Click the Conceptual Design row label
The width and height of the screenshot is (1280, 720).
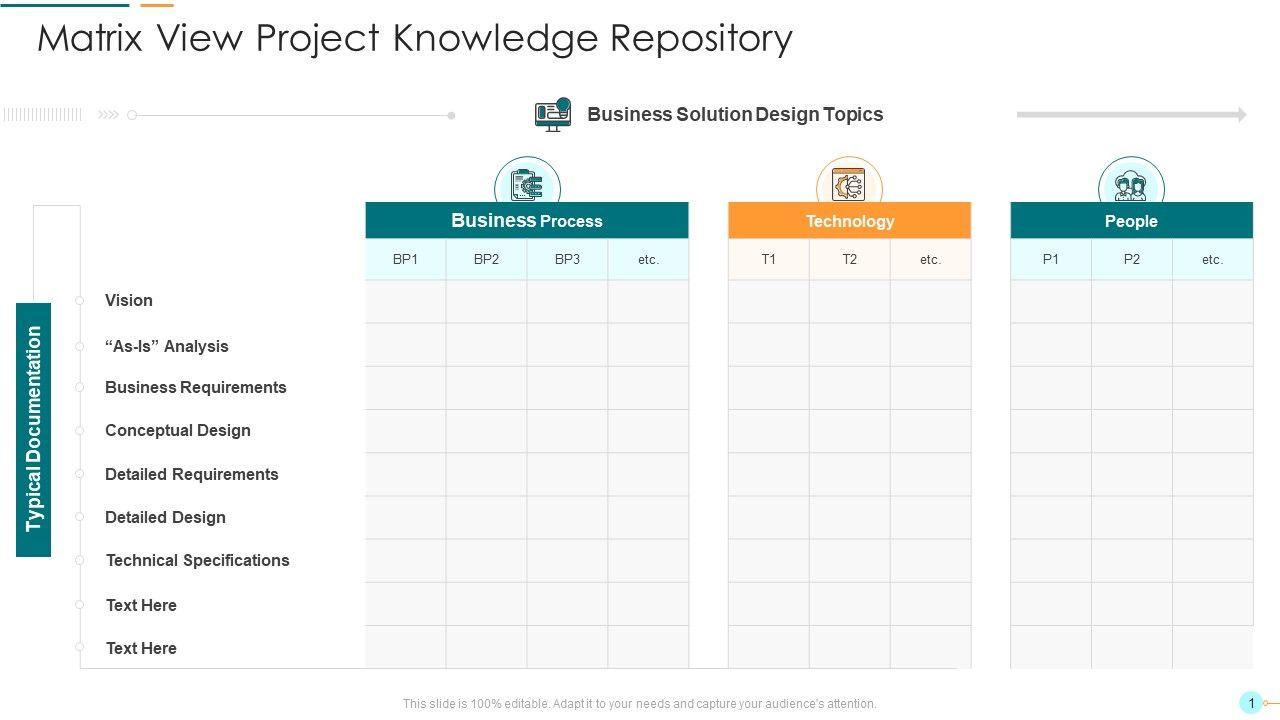click(178, 430)
